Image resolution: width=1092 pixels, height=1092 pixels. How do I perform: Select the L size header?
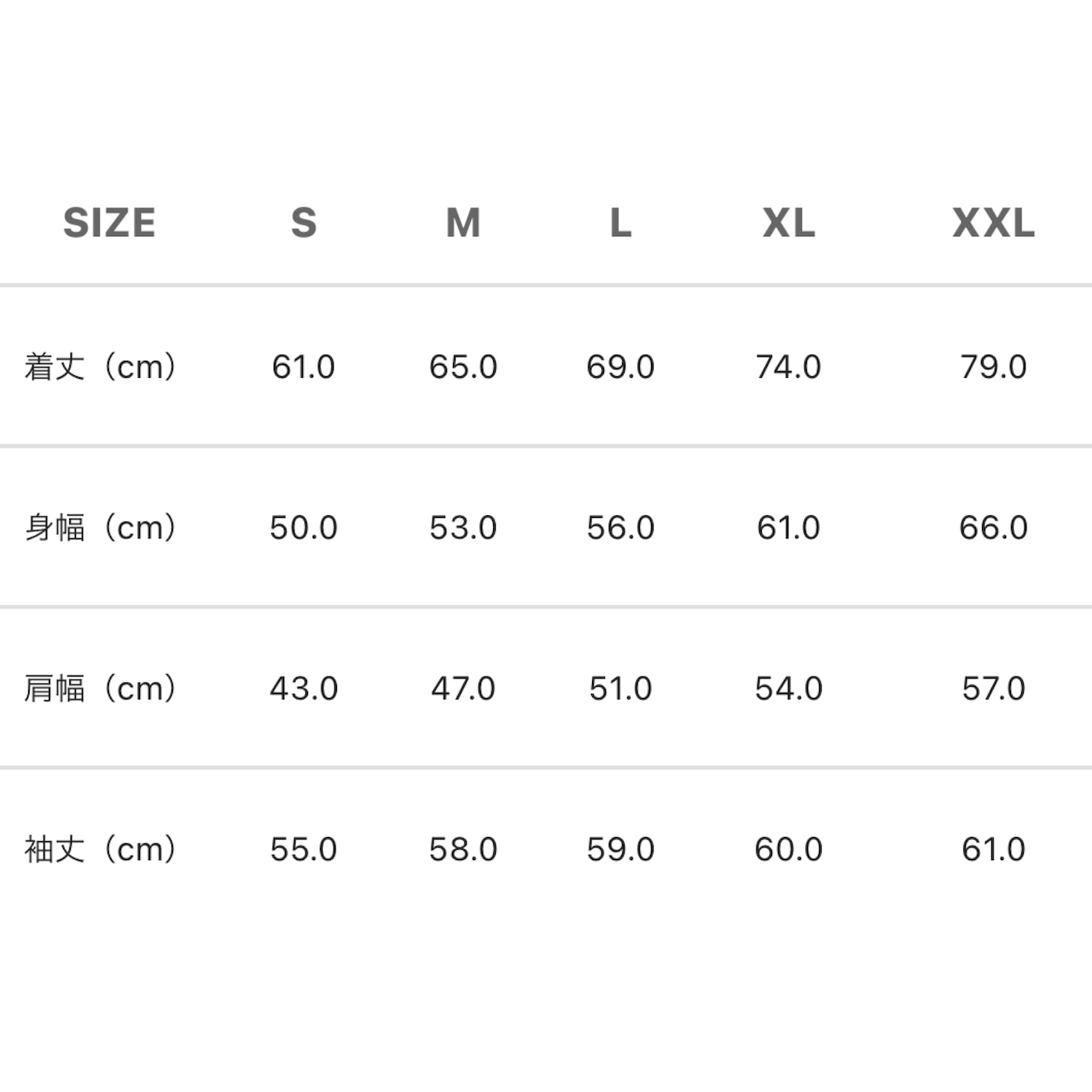pyautogui.click(x=620, y=224)
